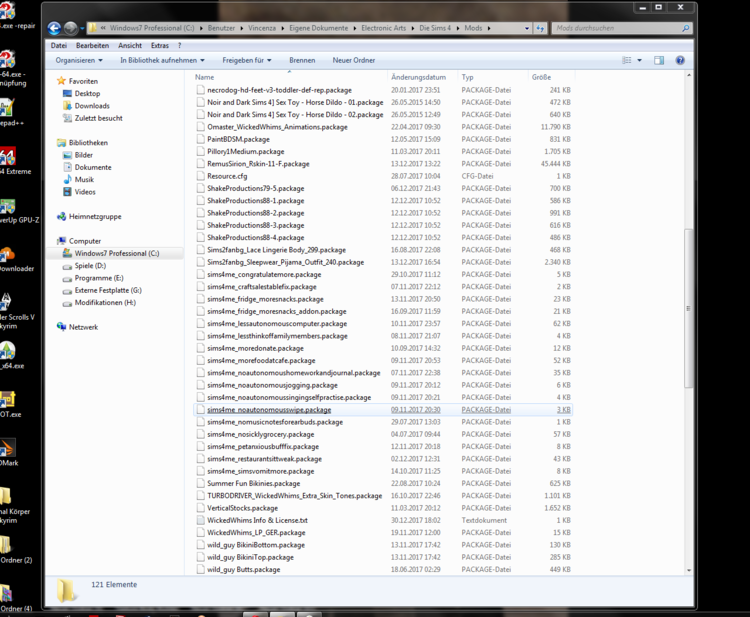Refresh the folder via address bar button
The width and height of the screenshot is (750, 617).
click(x=540, y=28)
